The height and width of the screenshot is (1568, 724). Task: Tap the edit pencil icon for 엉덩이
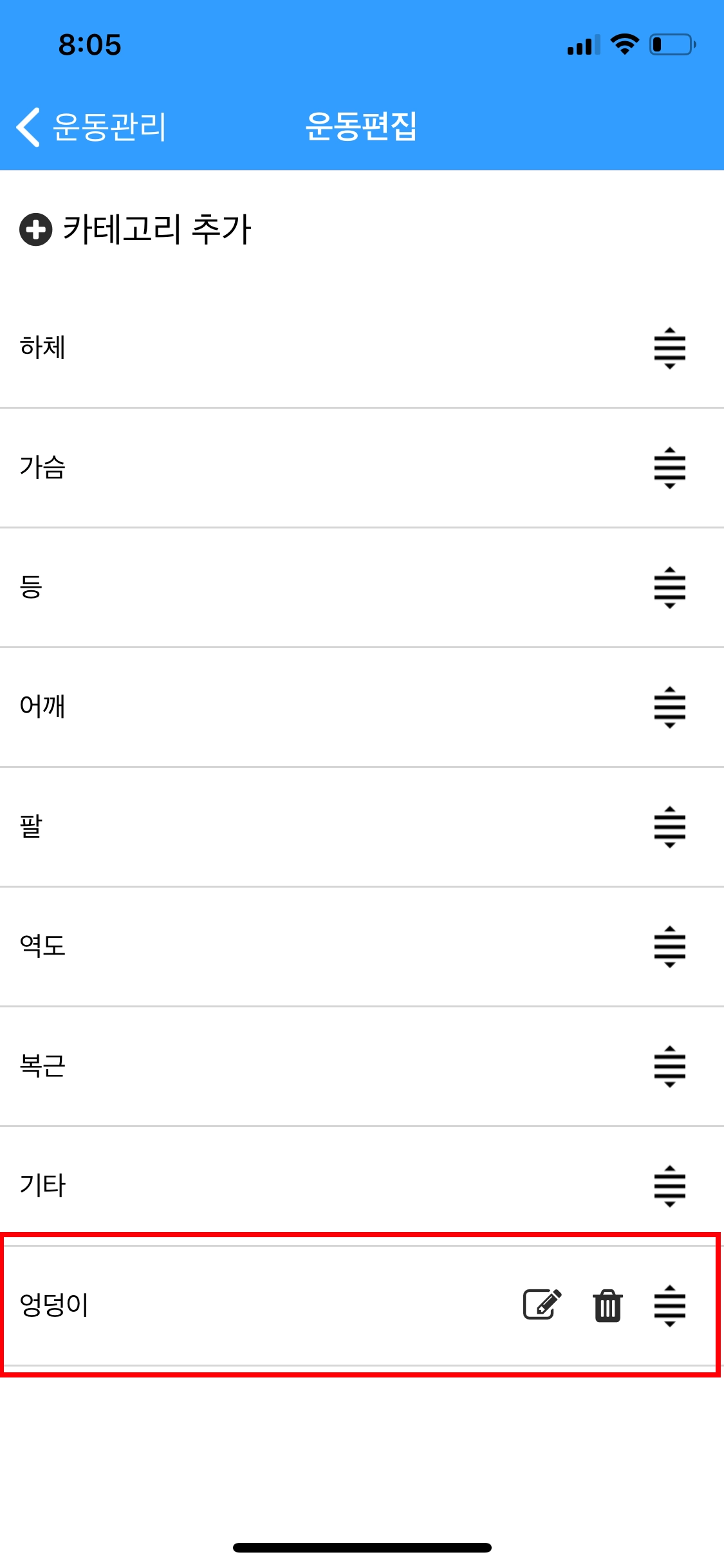tap(542, 1305)
